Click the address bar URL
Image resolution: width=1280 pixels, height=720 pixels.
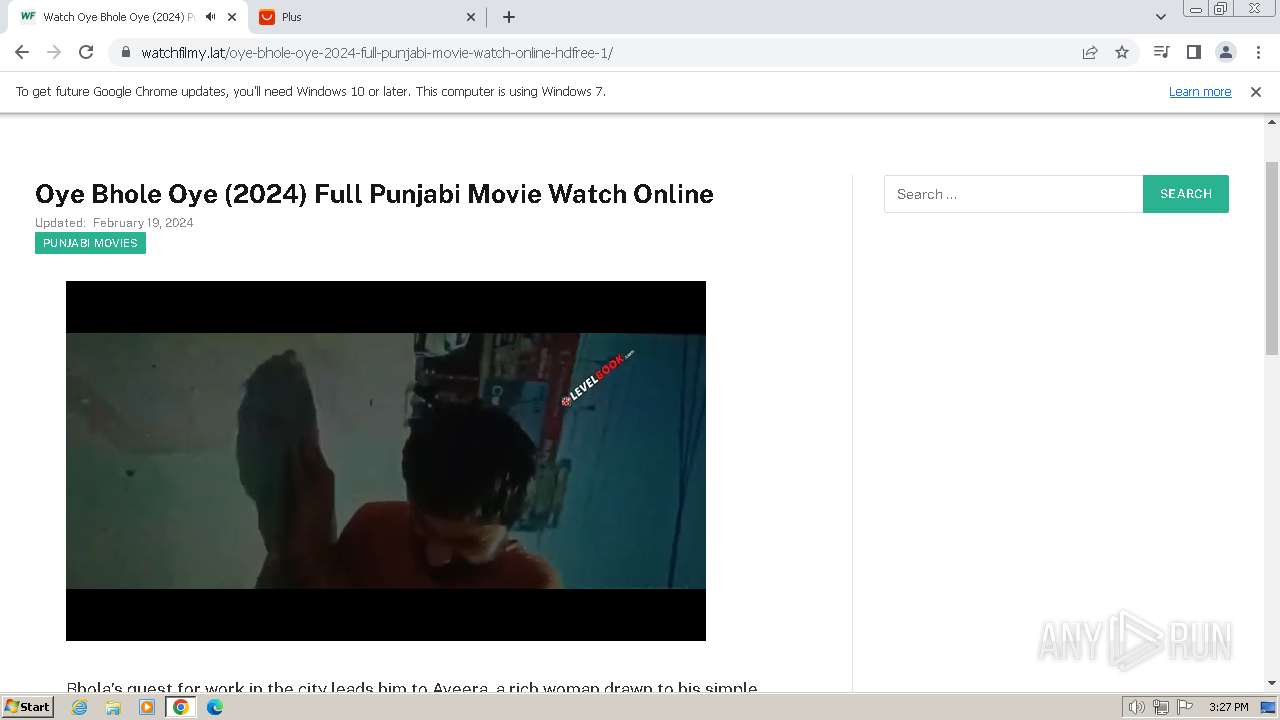pos(376,53)
